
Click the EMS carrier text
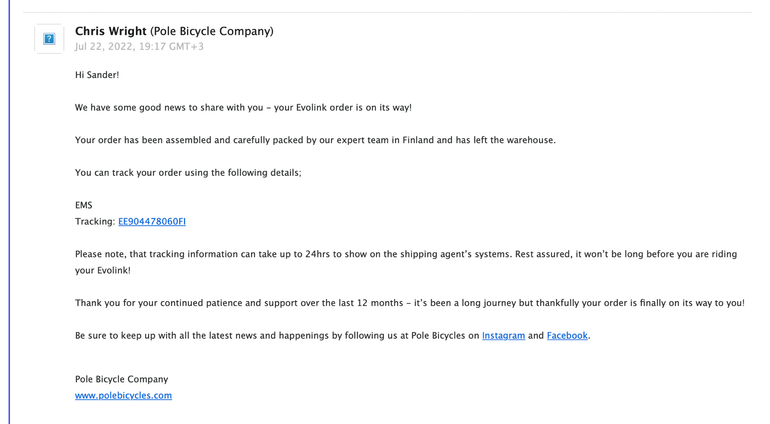[84, 205]
